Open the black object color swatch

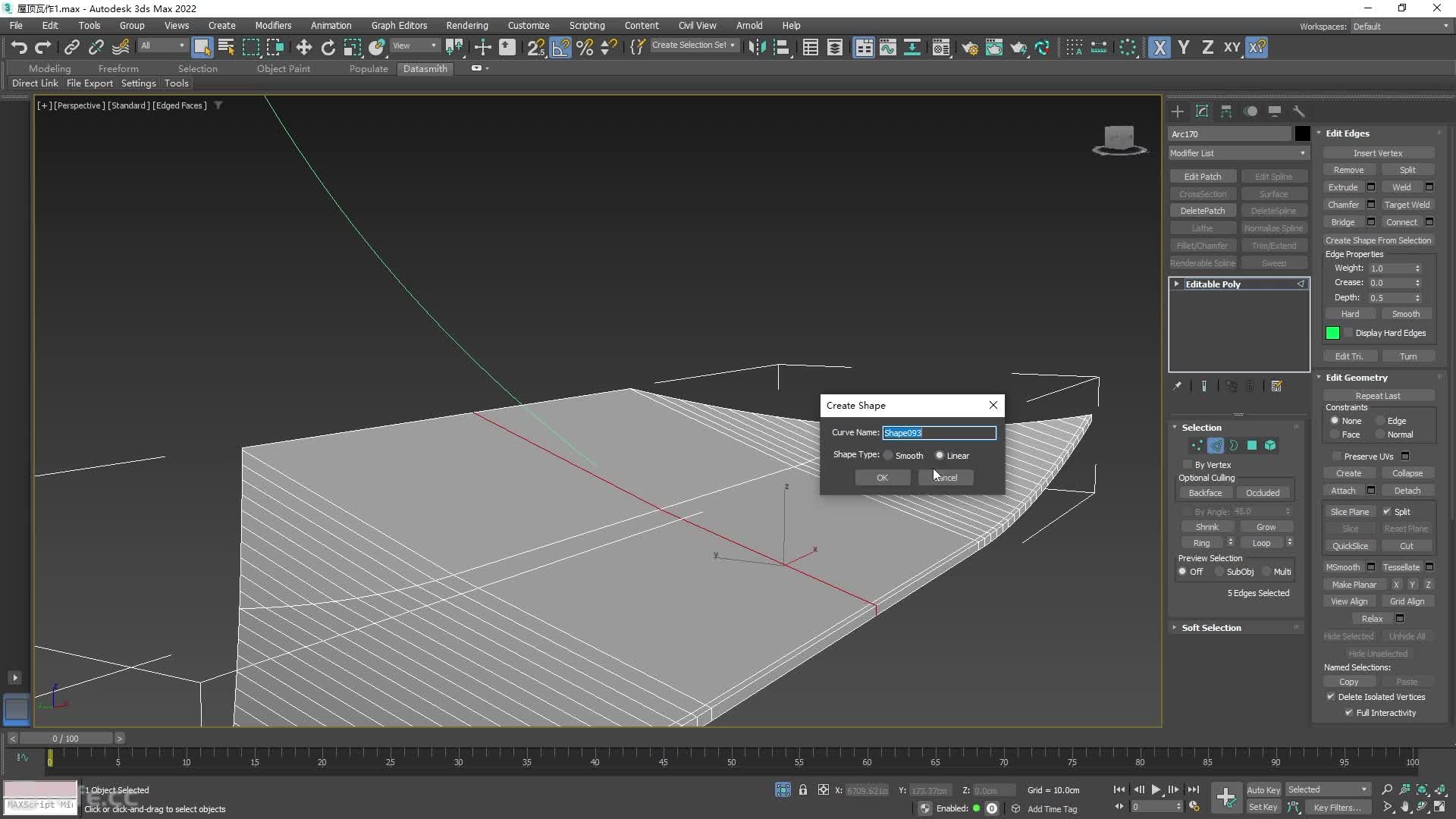(1302, 133)
